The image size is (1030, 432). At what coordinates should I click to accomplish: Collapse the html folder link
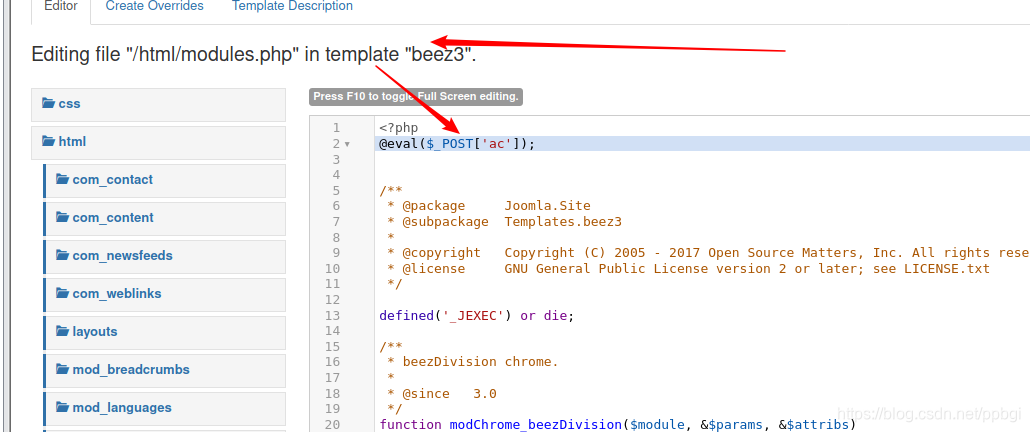click(158, 143)
